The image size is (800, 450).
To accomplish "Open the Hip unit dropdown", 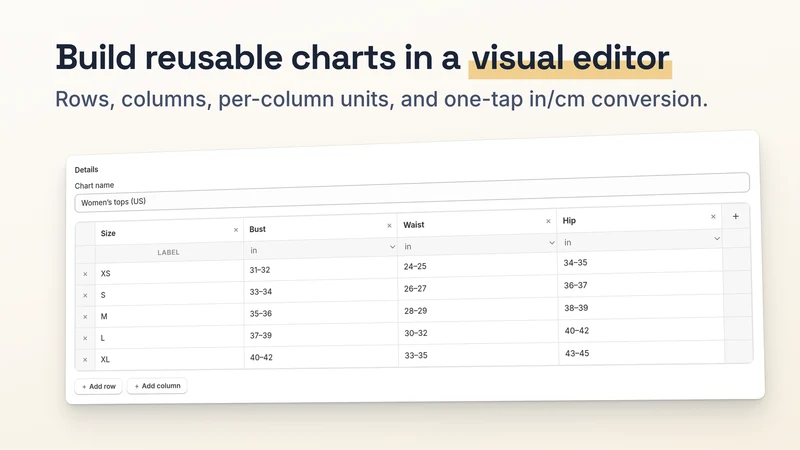I will pyautogui.click(x=641, y=241).
